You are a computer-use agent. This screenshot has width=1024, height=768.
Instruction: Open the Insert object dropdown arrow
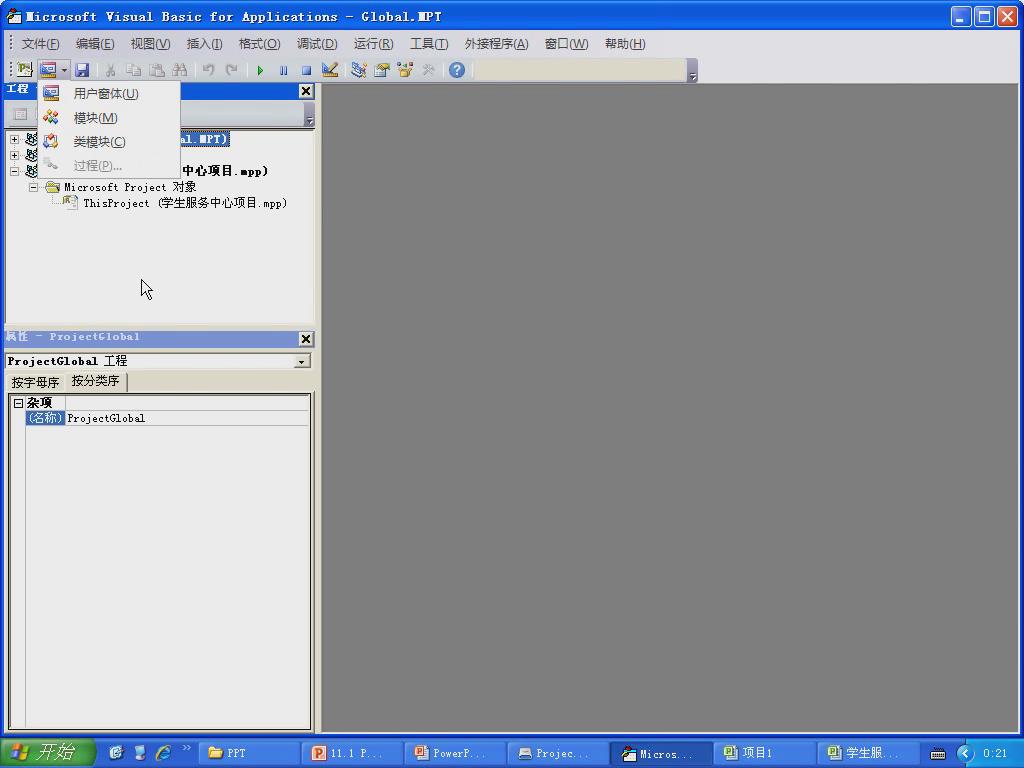[x=64, y=69]
